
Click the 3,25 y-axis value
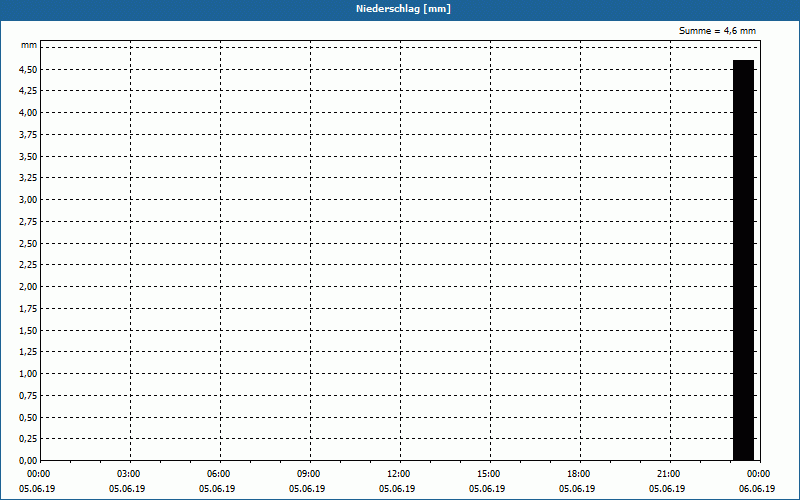(x=28, y=178)
